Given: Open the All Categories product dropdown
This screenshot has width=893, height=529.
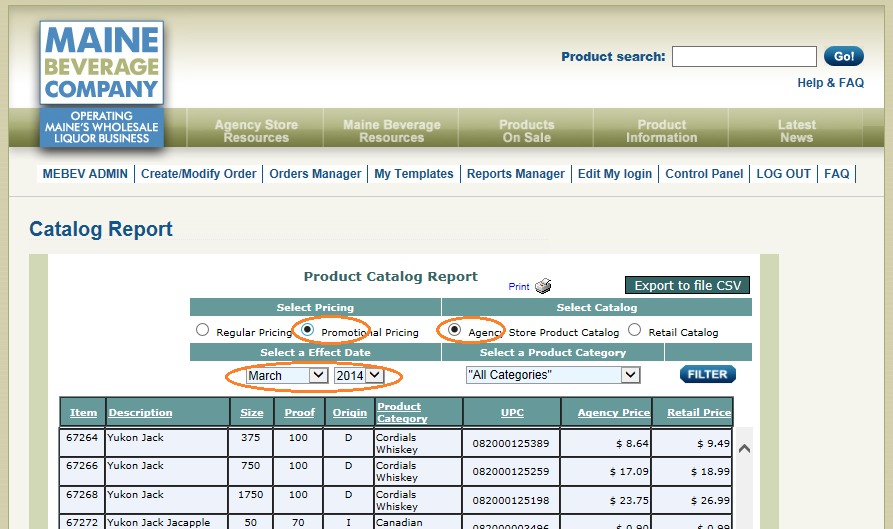Looking at the screenshot, I should tap(553, 375).
